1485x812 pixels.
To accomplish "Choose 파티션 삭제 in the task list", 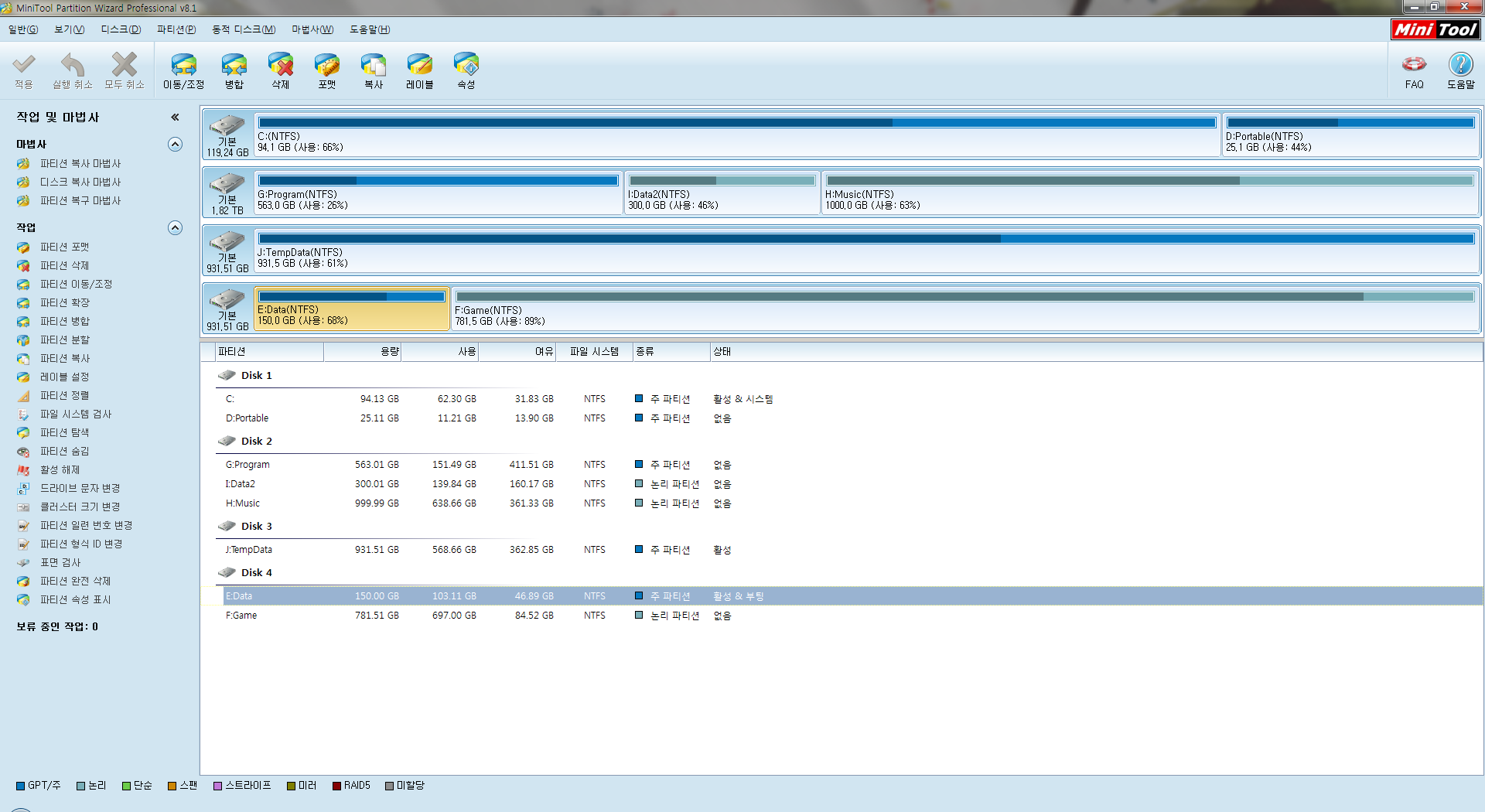I will tap(65, 266).
